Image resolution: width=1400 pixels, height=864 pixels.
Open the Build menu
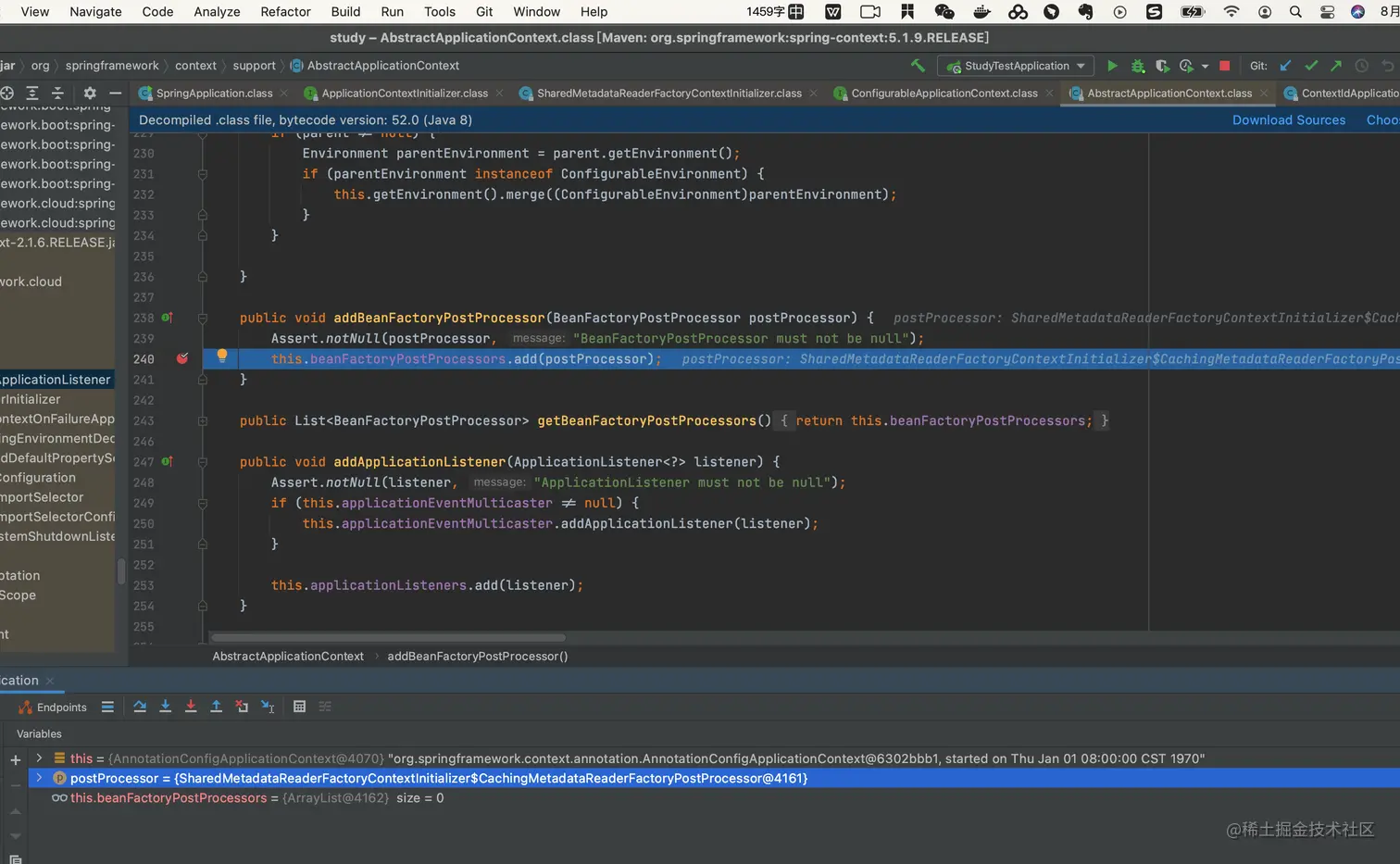(345, 12)
